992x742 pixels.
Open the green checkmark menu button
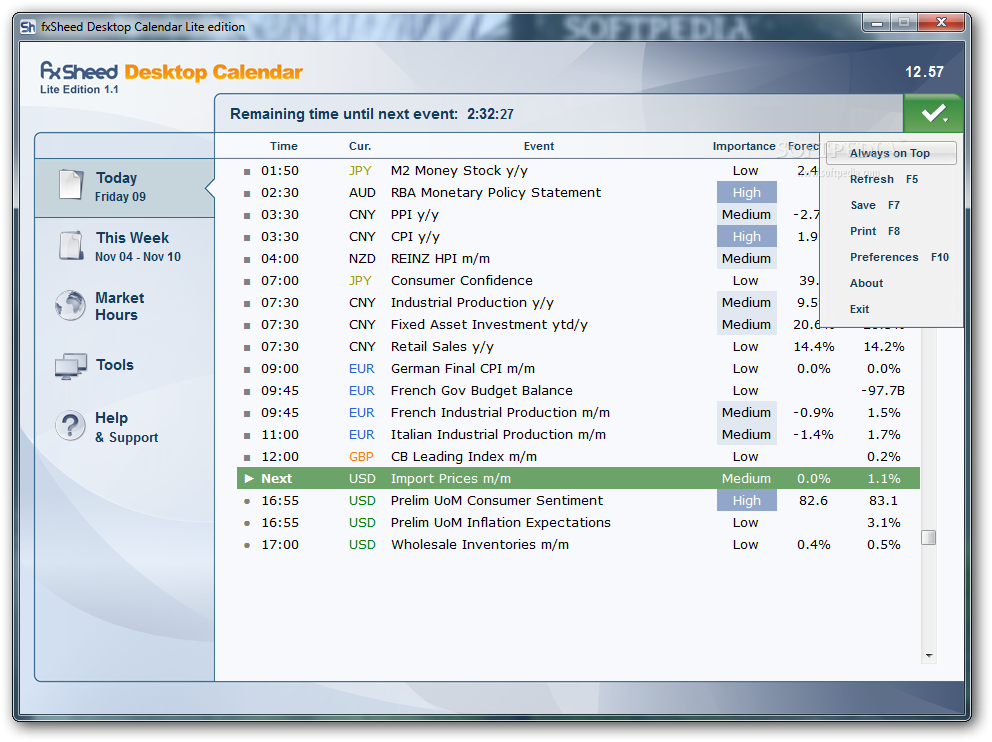[x=933, y=114]
